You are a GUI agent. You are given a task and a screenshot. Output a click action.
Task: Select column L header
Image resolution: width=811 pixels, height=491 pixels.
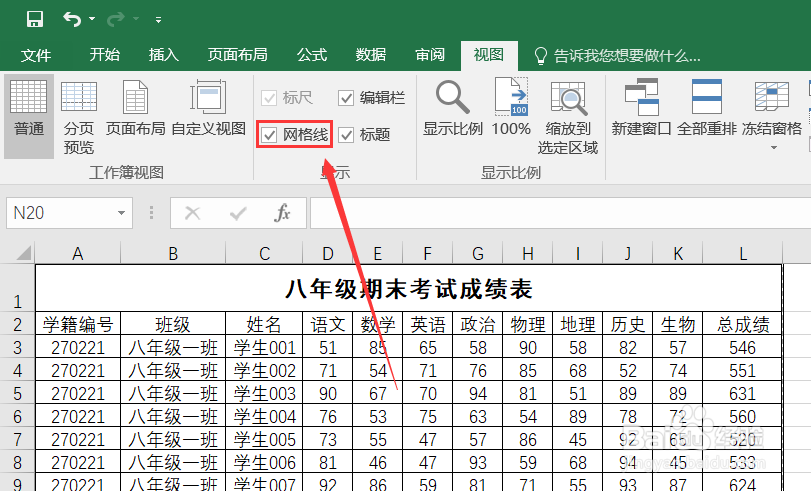pos(743,254)
